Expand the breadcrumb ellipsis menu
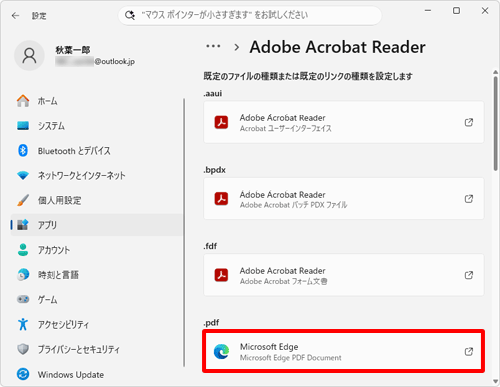500x387 pixels. [x=213, y=46]
